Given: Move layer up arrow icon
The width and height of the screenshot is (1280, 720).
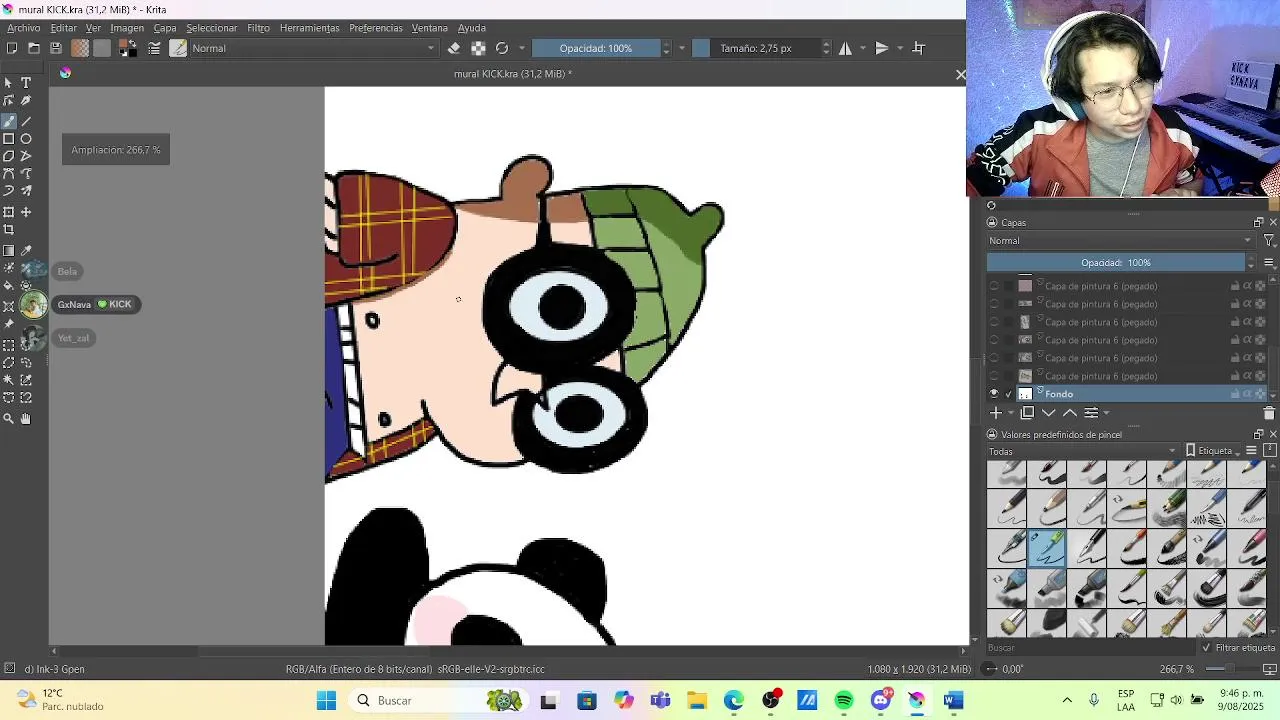Looking at the screenshot, I should 1070,413.
